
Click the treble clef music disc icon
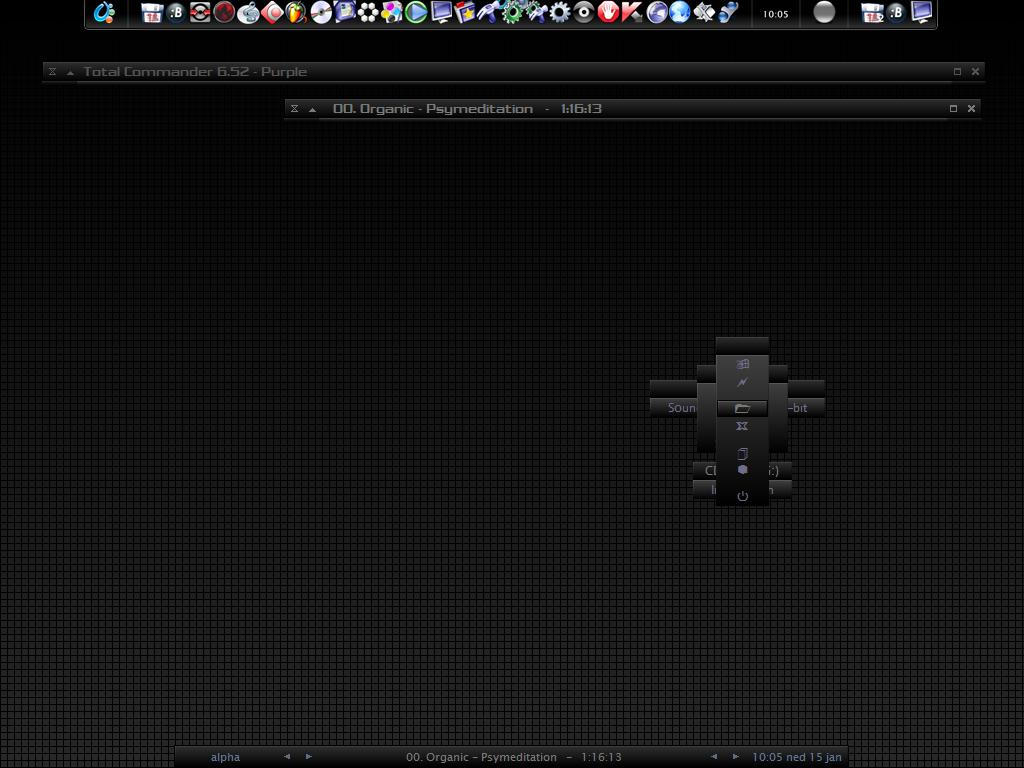248,12
